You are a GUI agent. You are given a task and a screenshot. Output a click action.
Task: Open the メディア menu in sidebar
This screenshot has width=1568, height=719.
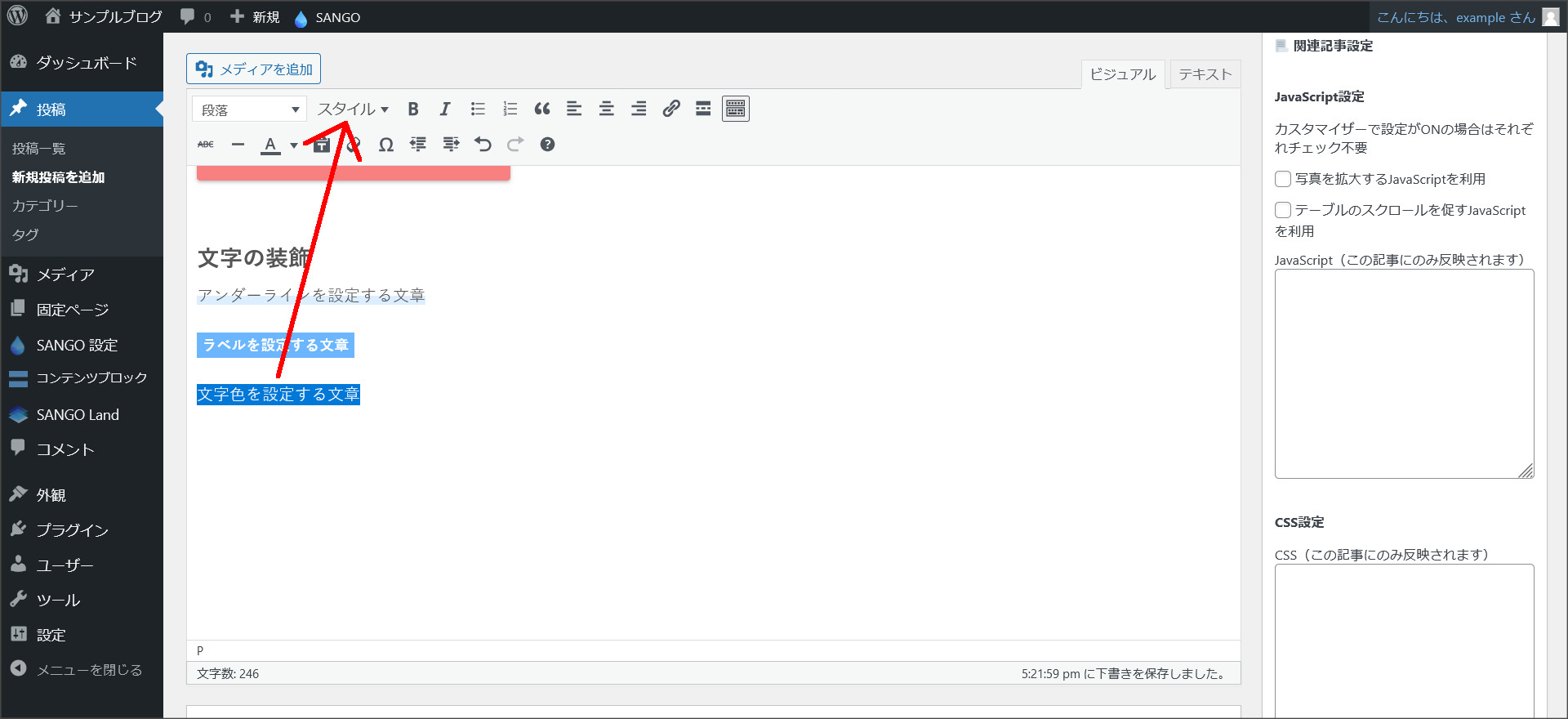(x=65, y=275)
